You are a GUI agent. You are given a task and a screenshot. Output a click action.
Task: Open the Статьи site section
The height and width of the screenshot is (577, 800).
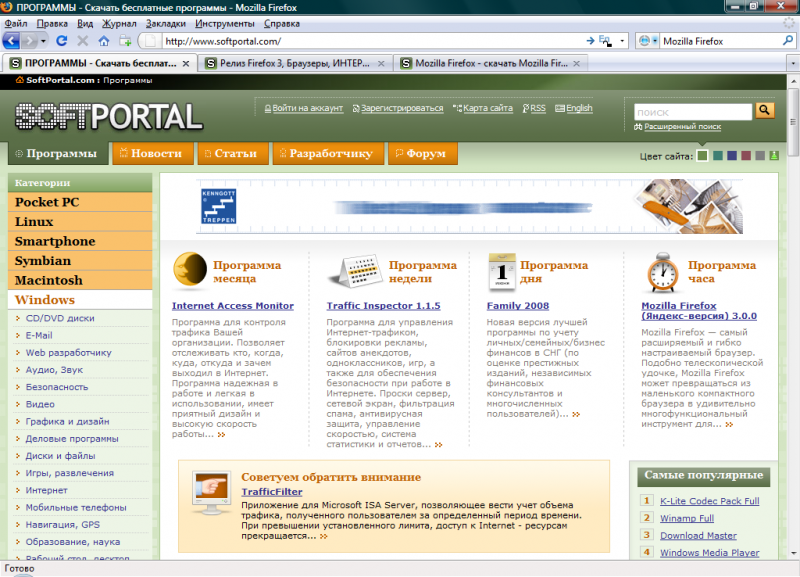coord(233,154)
